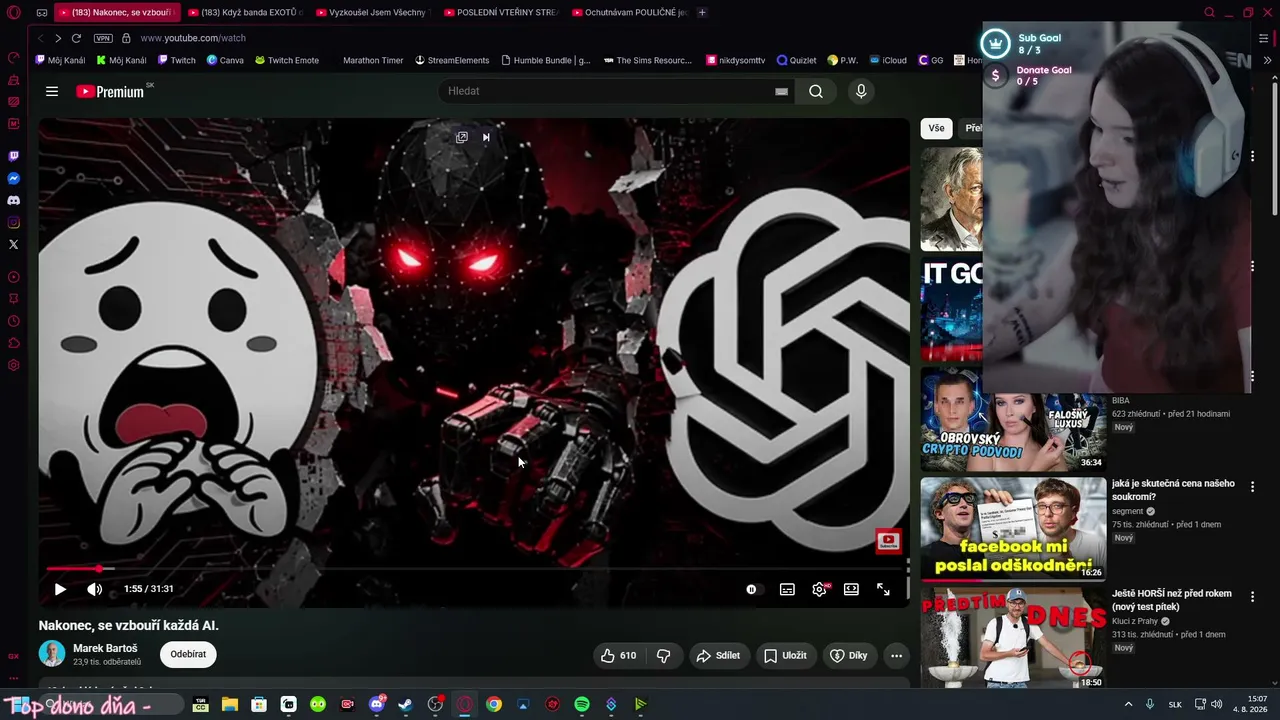Image resolution: width=1280 pixels, height=720 pixels.
Task: Switch to the 'POSLEDNÍ VTEŘINY' tab
Action: point(499,12)
